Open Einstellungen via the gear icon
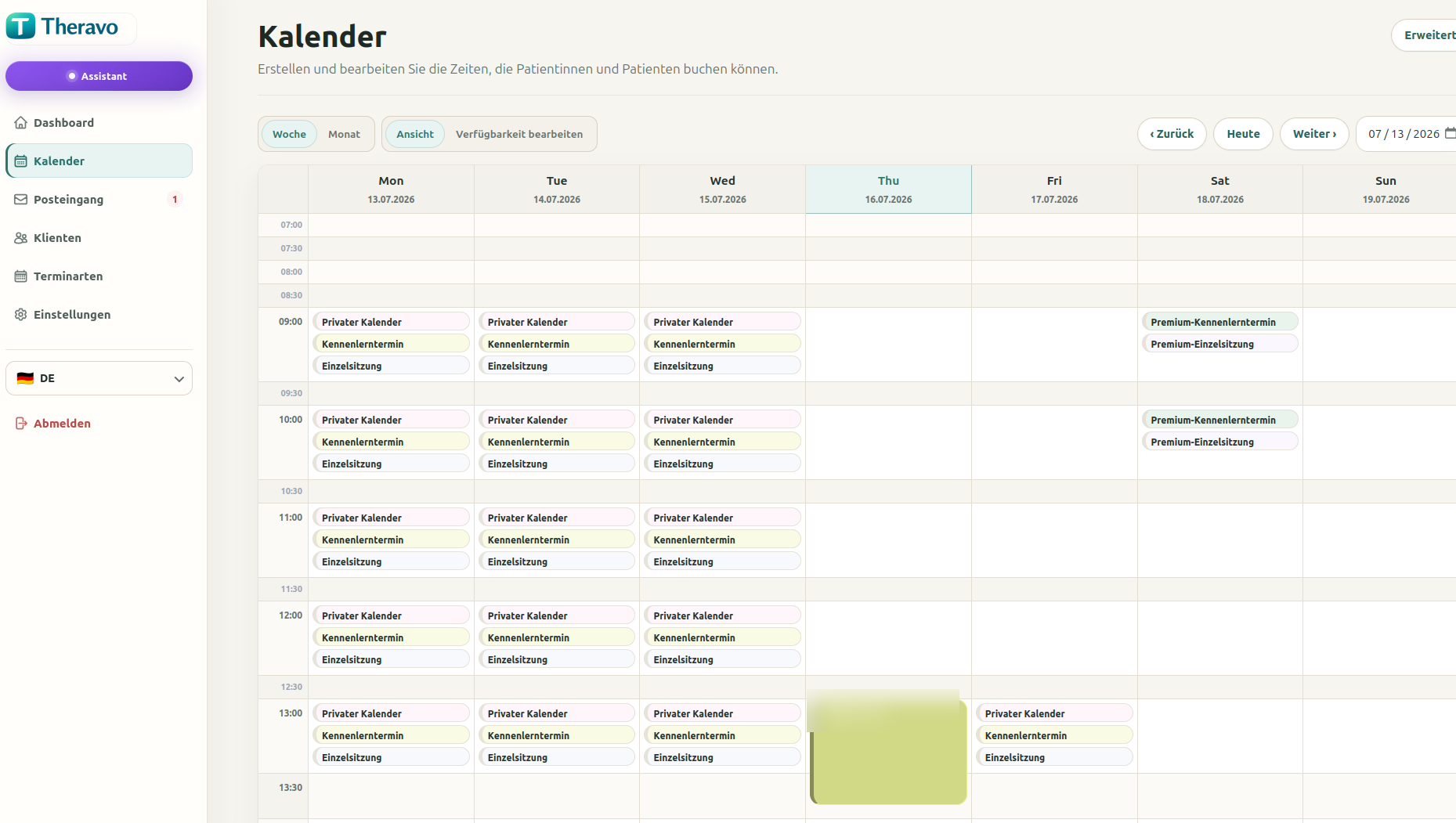This screenshot has height=823, width=1456. tap(21, 315)
